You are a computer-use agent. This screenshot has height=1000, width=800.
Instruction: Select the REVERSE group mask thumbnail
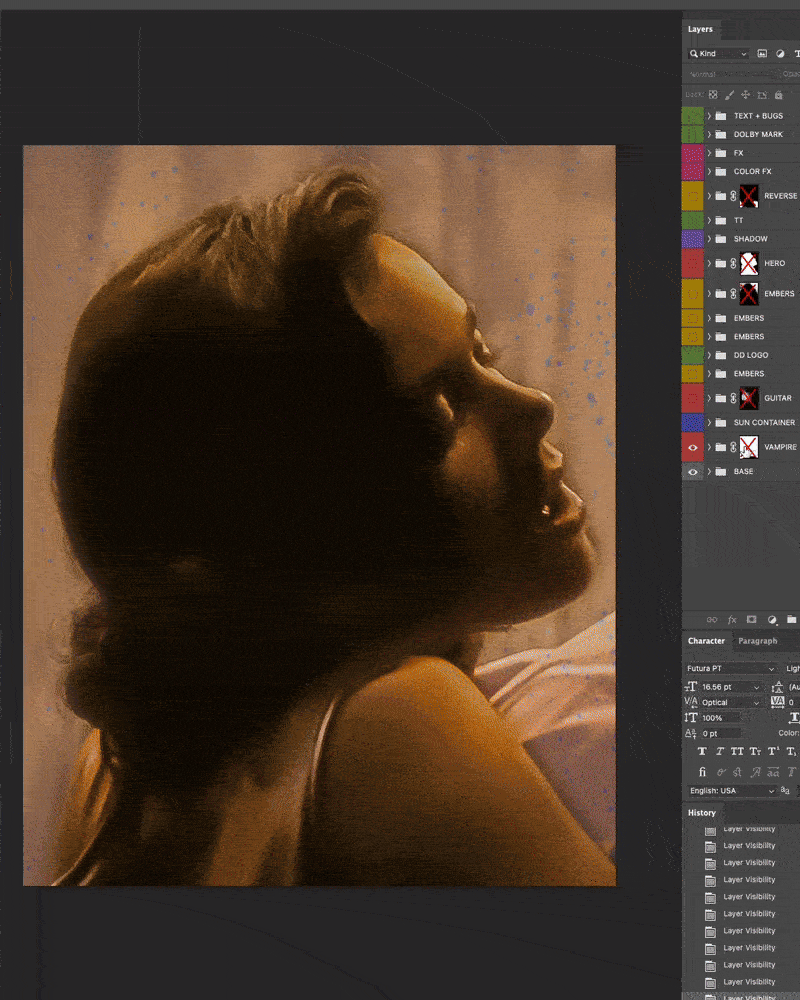click(749, 196)
